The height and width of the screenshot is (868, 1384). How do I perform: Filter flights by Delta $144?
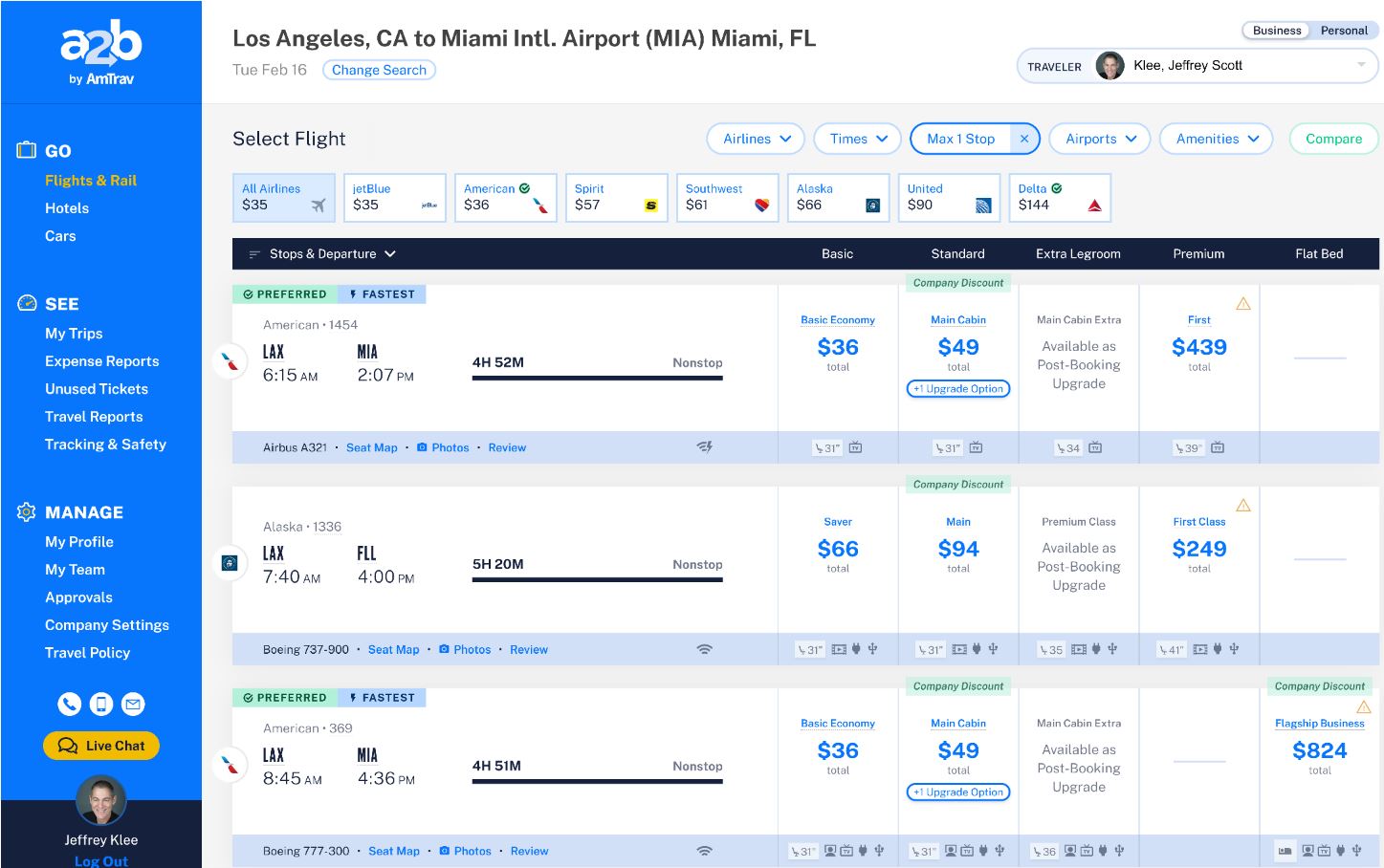(1061, 198)
